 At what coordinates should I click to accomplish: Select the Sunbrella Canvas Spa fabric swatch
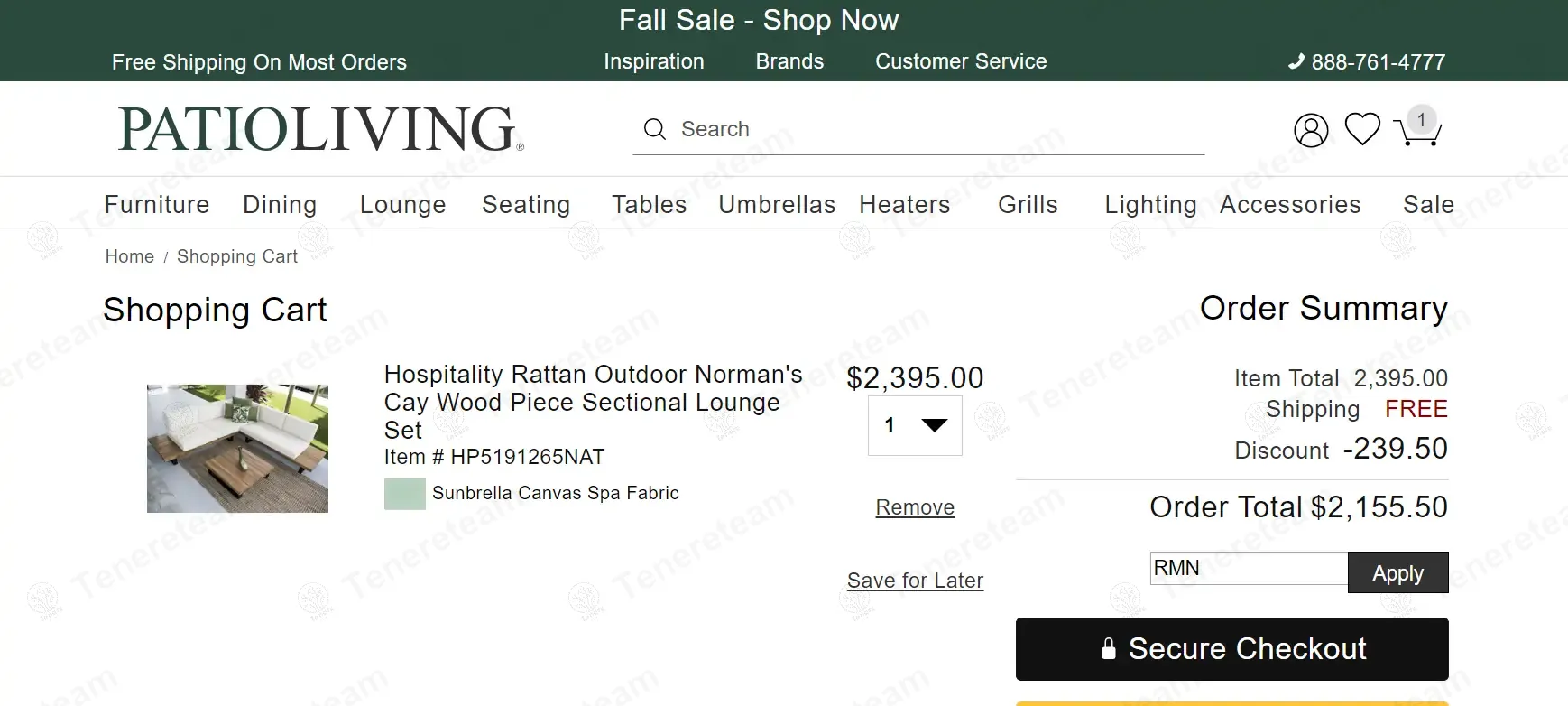click(x=405, y=494)
